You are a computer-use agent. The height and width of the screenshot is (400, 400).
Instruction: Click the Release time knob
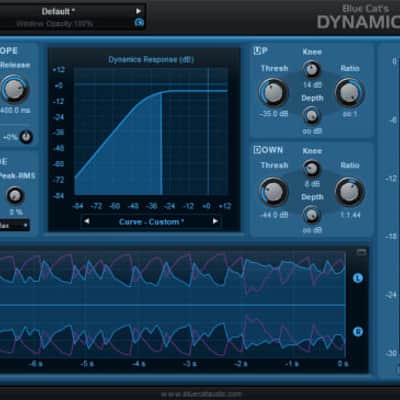pyautogui.click(x=14, y=89)
